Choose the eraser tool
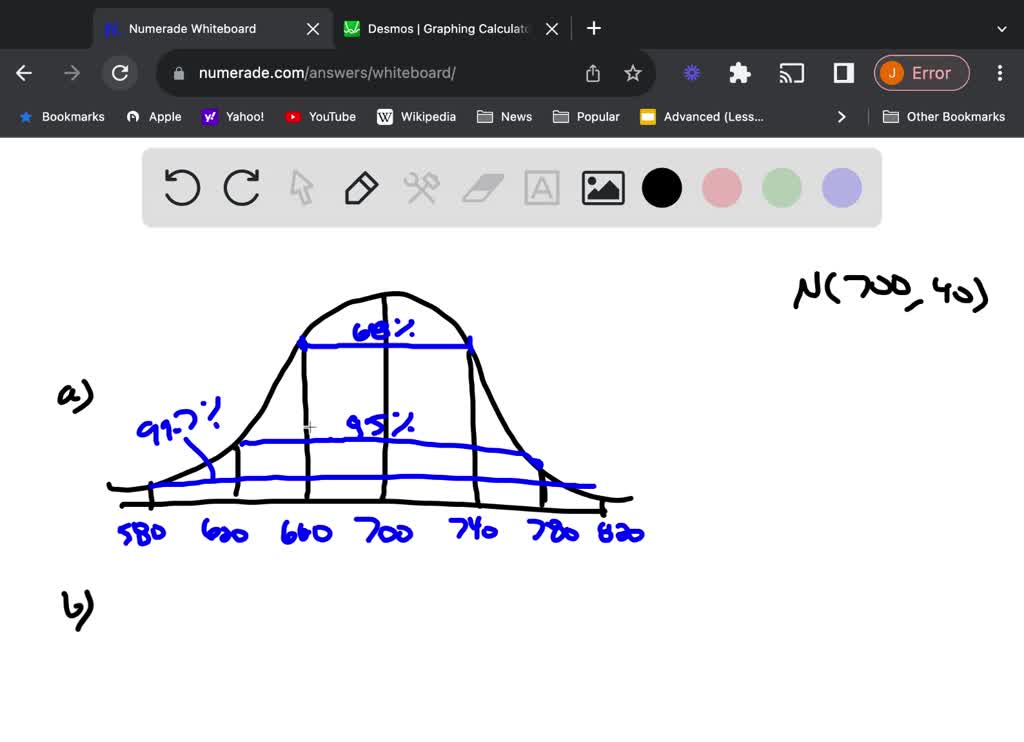Viewport: 1024px width, 742px height. (x=484, y=188)
